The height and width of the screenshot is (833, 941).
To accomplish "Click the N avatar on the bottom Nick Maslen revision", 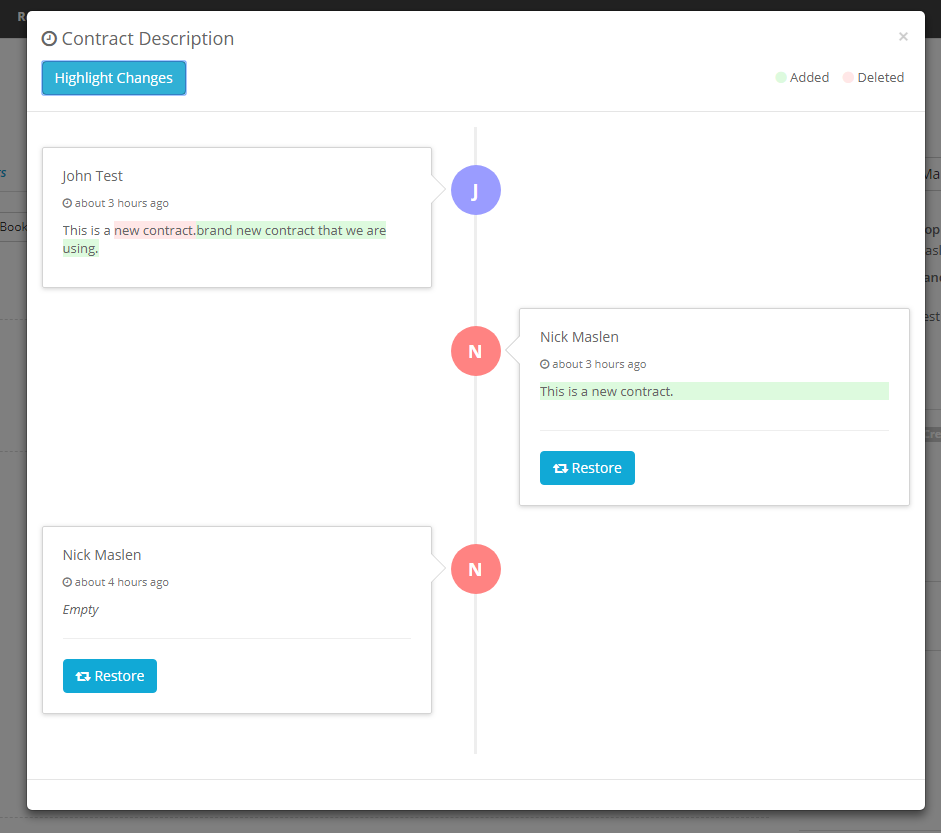I will 476,569.
